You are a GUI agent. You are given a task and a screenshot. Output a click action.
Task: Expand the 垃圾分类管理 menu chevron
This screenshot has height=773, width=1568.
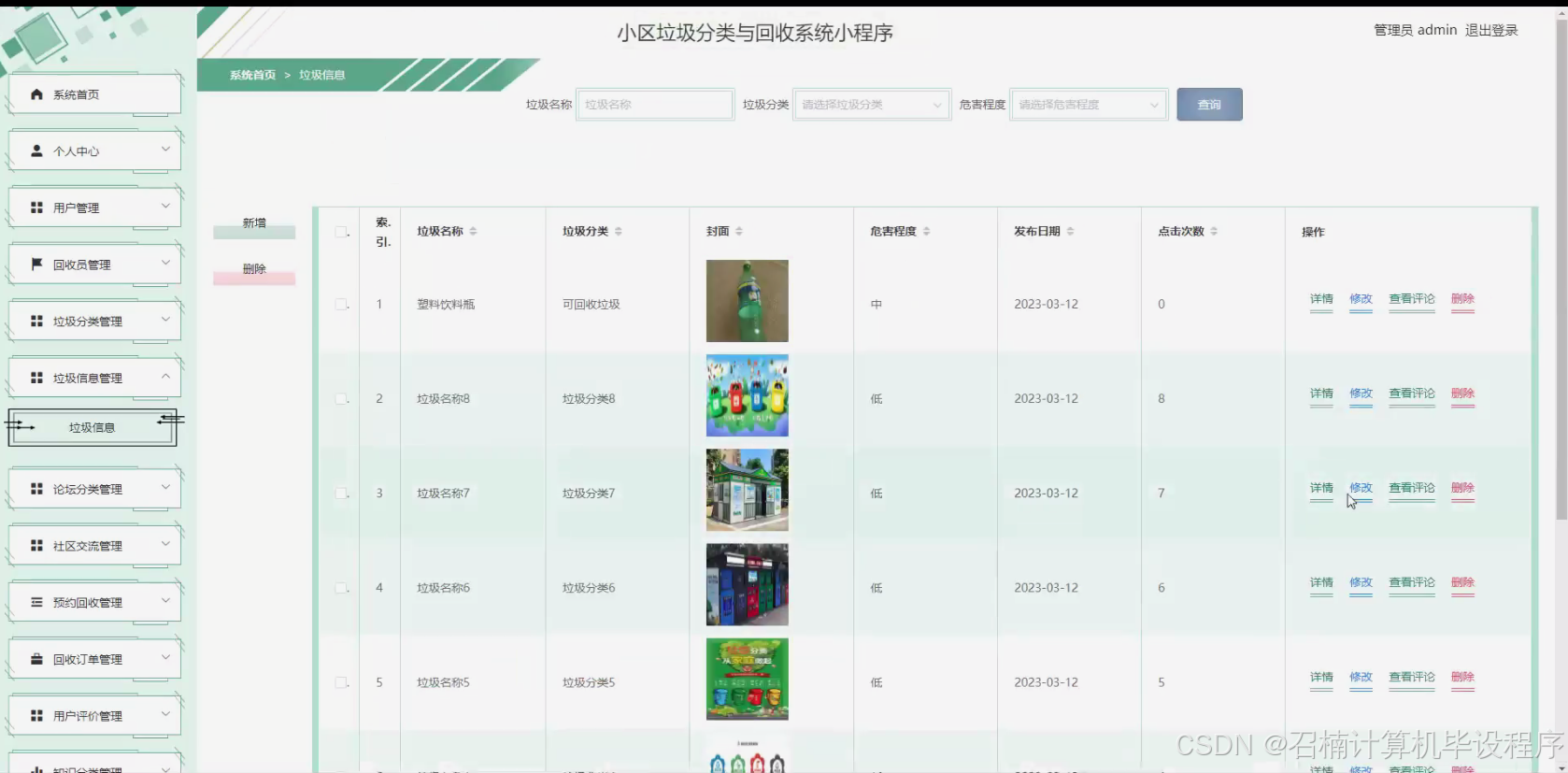(x=165, y=320)
